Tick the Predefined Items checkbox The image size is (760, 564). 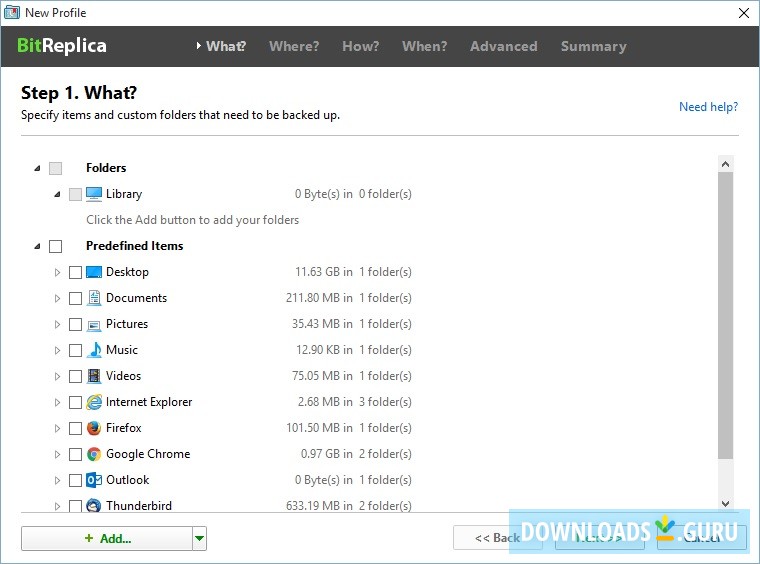tap(56, 246)
